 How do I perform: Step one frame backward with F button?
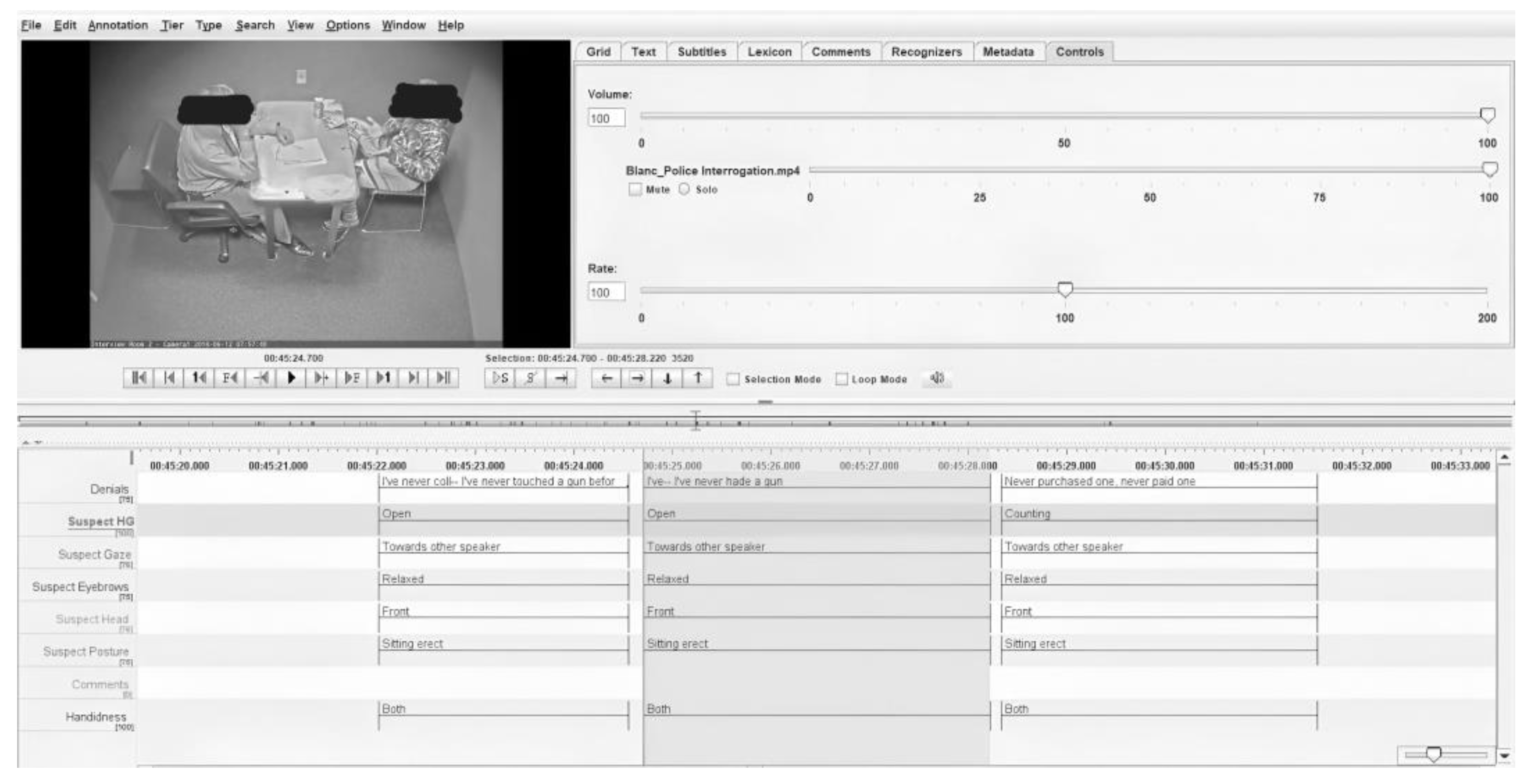[229, 378]
